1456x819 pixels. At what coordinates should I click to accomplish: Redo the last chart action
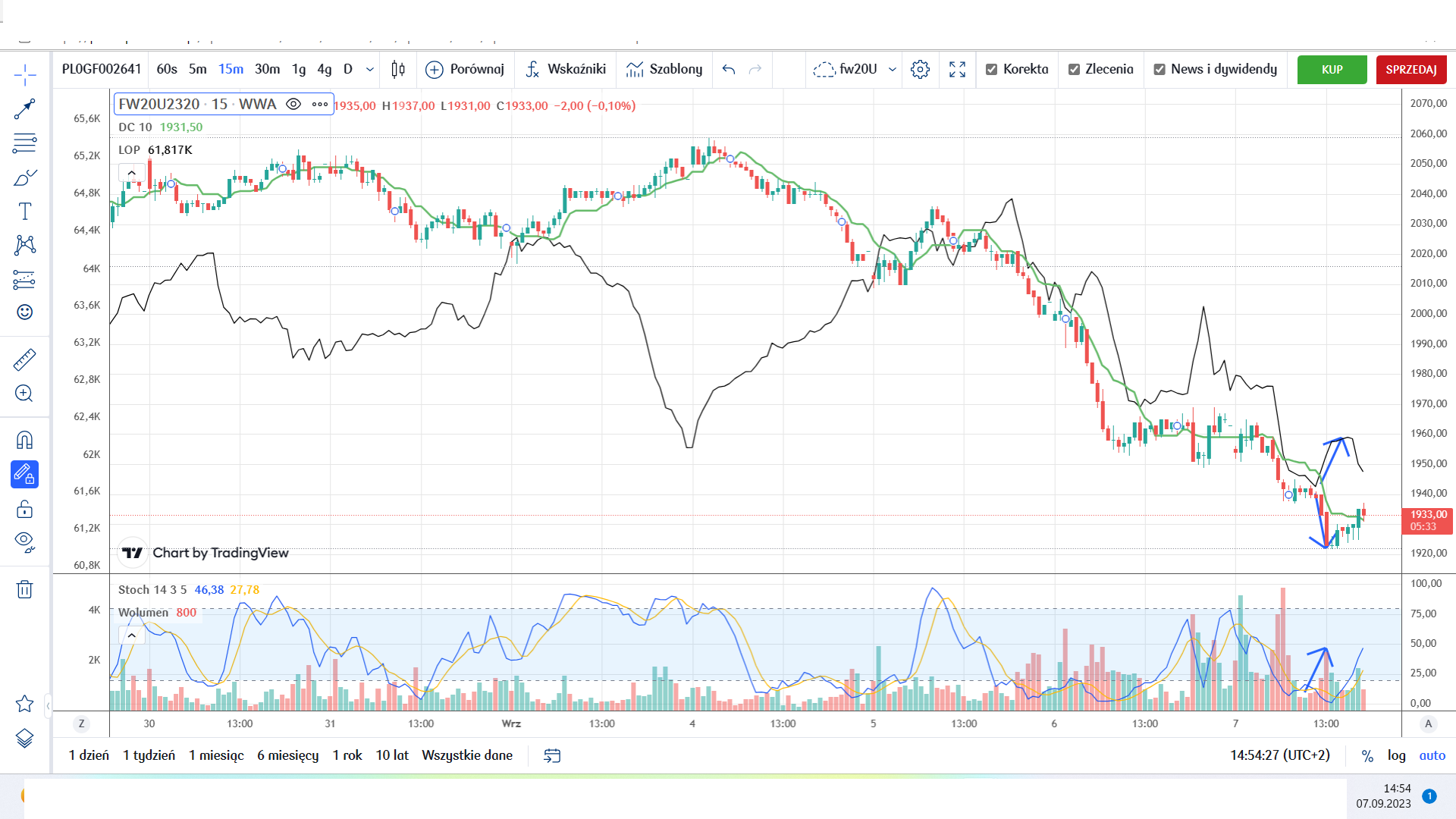[755, 70]
